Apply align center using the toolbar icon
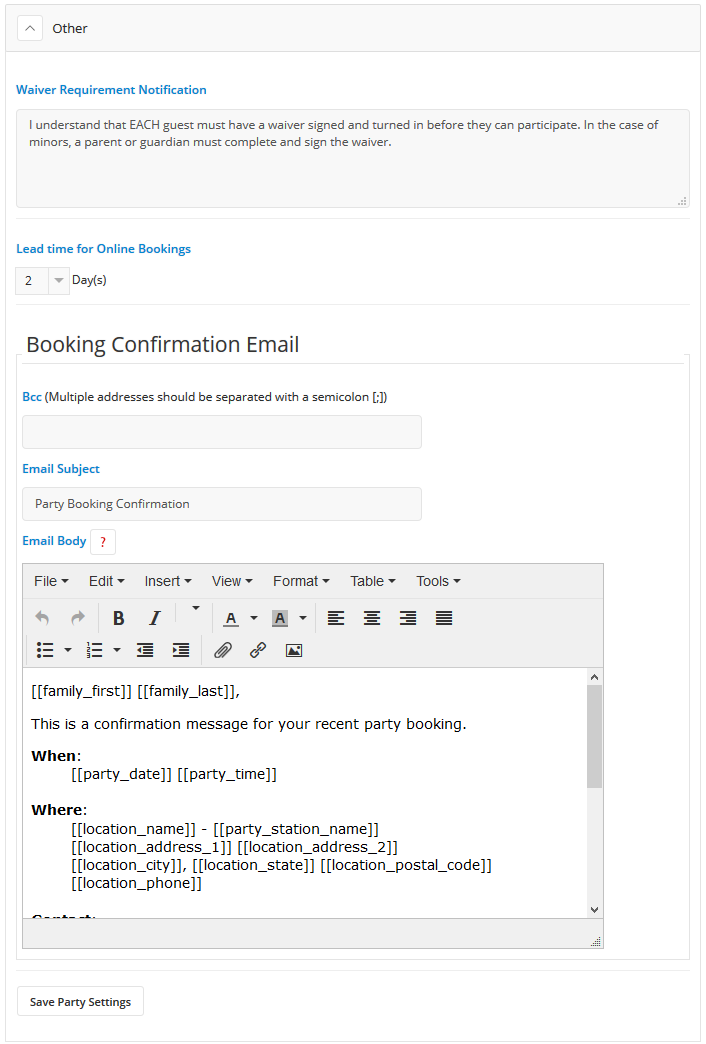This screenshot has width=706, height=1044. [x=371, y=617]
